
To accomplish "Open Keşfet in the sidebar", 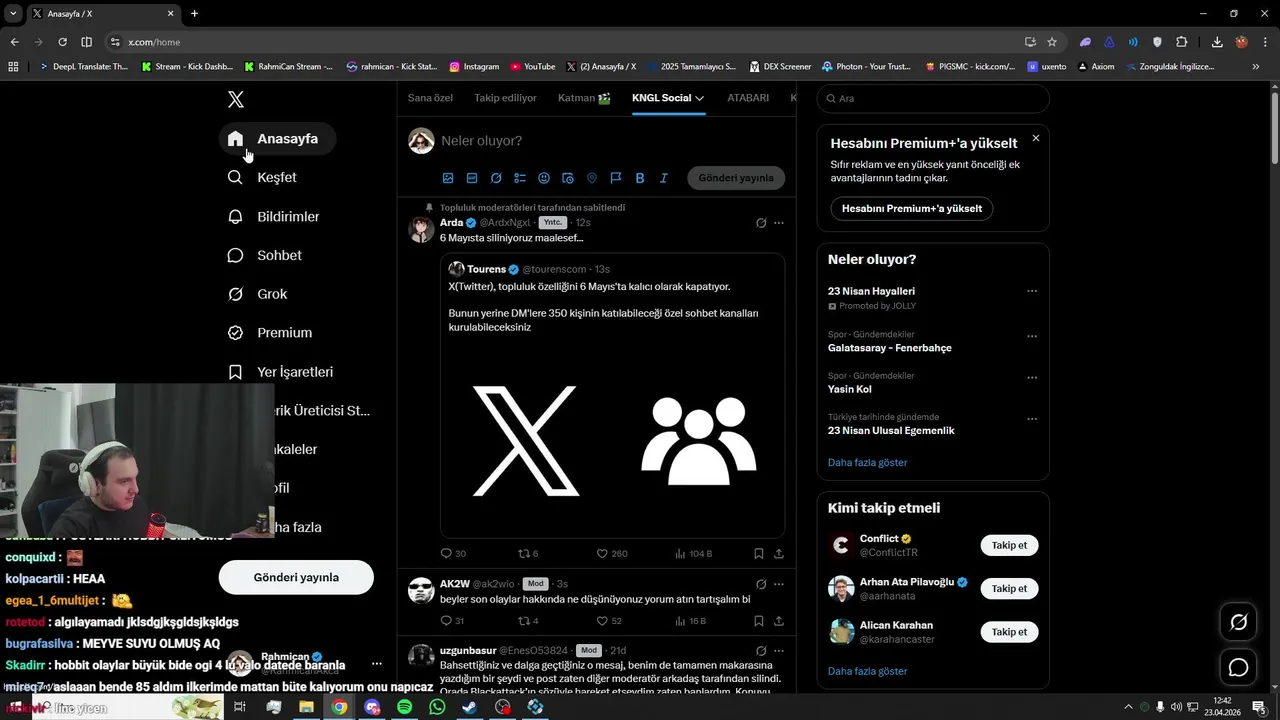I will click(263, 177).
